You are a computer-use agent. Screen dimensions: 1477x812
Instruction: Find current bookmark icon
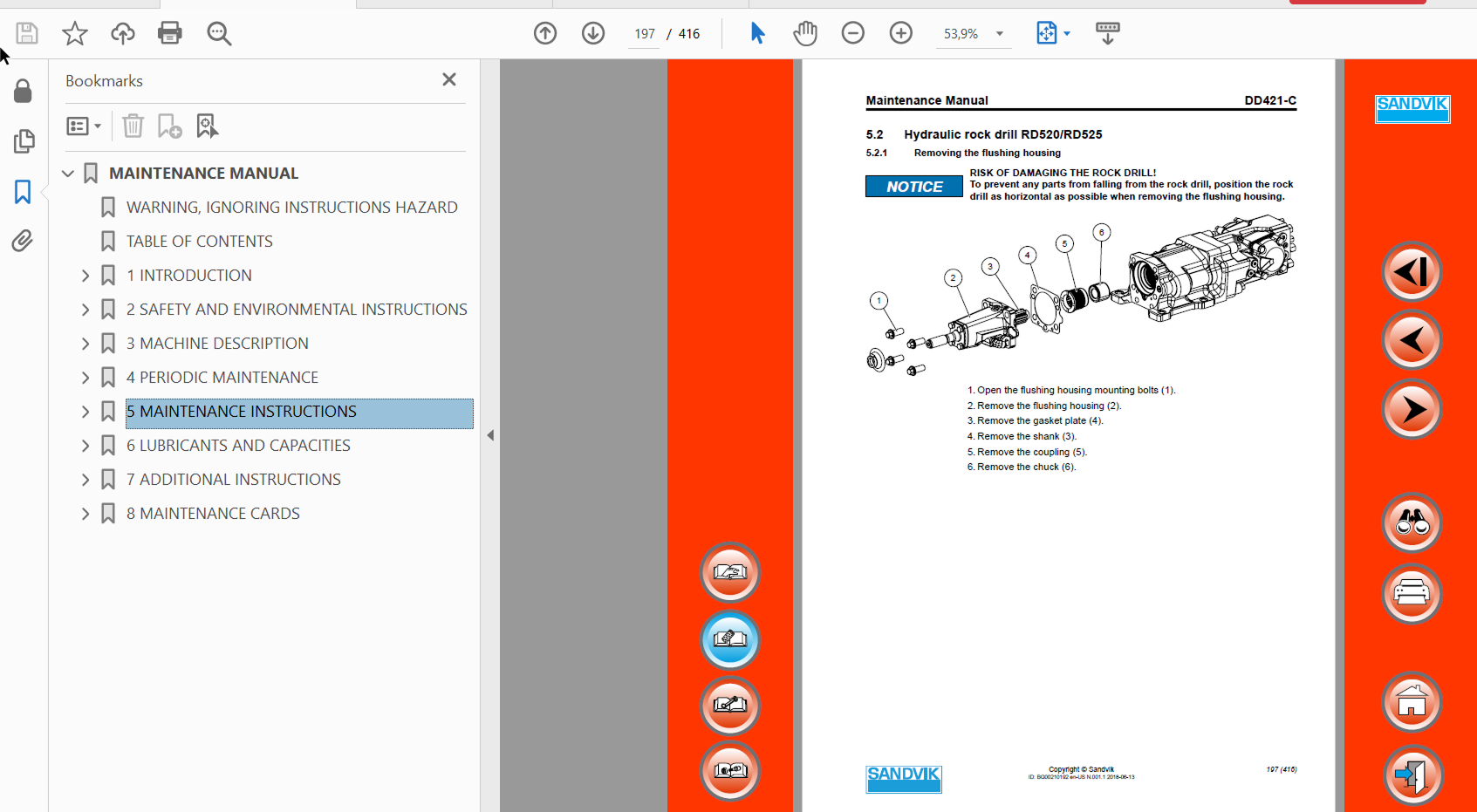(208, 126)
